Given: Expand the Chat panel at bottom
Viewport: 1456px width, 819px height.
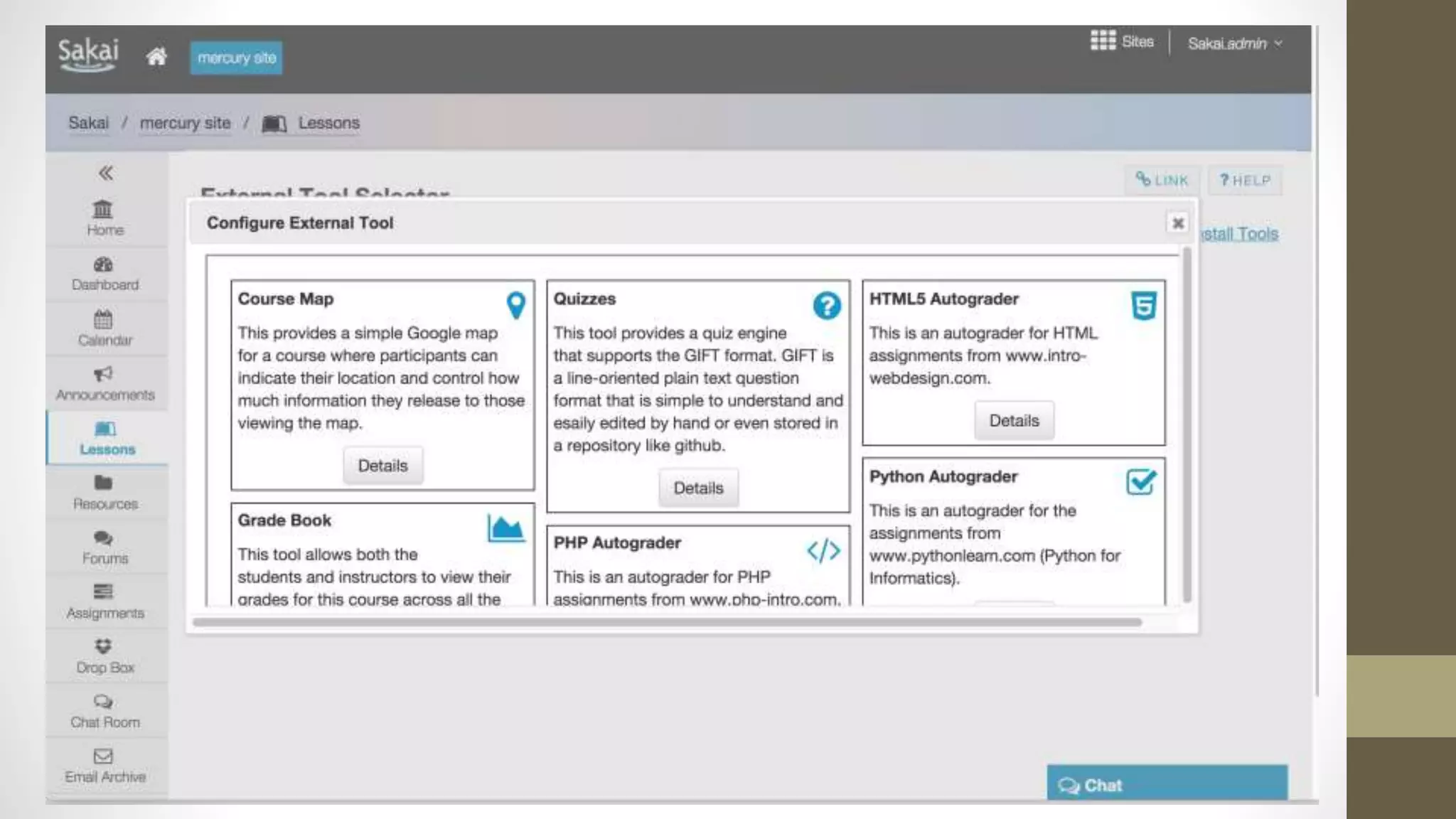Looking at the screenshot, I should [x=1166, y=785].
